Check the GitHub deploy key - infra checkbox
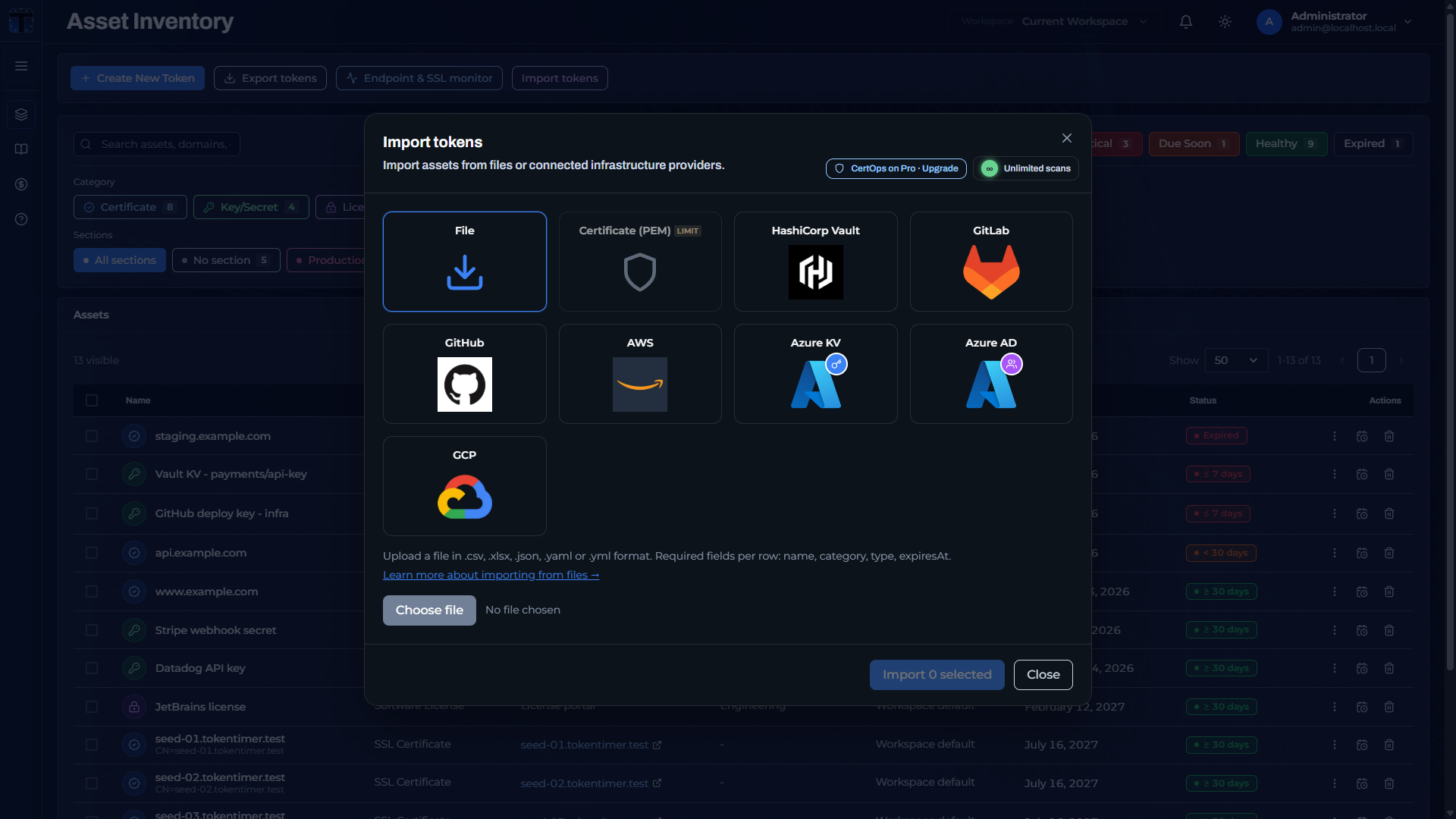The width and height of the screenshot is (1456, 819). pyautogui.click(x=92, y=513)
